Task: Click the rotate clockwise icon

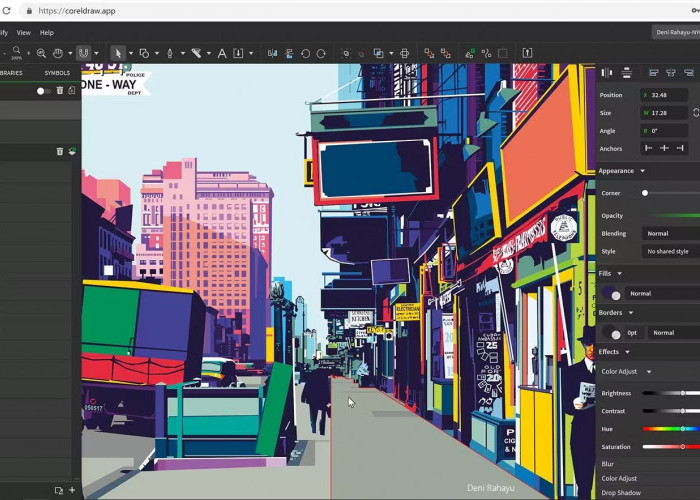Action: coord(321,53)
